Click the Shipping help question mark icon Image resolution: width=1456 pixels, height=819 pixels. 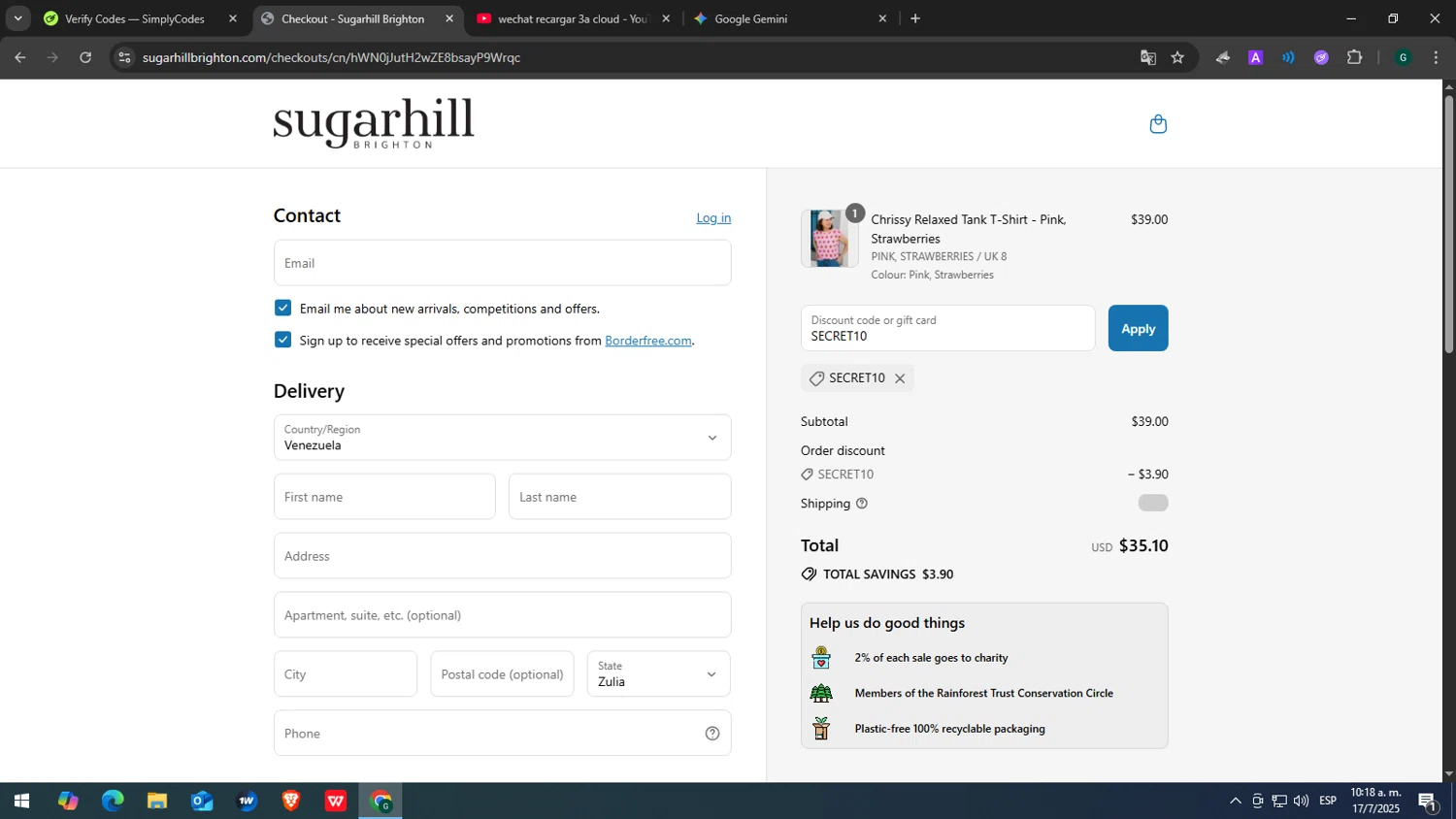[861, 504]
